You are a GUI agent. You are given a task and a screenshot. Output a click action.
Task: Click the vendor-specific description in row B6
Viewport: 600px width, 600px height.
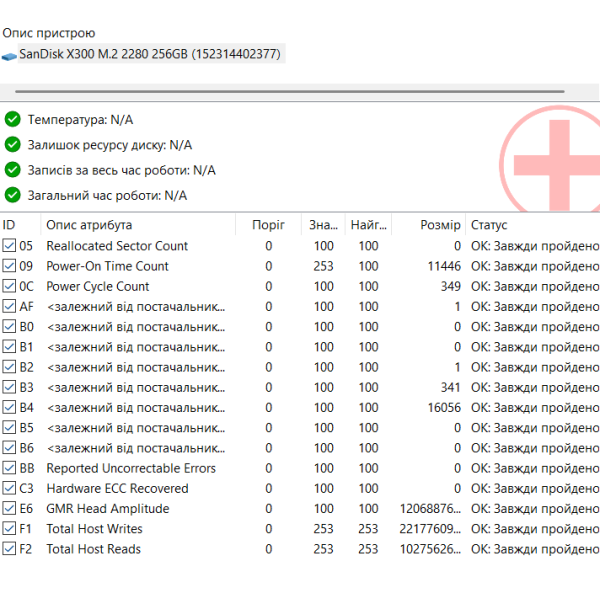[135, 448]
